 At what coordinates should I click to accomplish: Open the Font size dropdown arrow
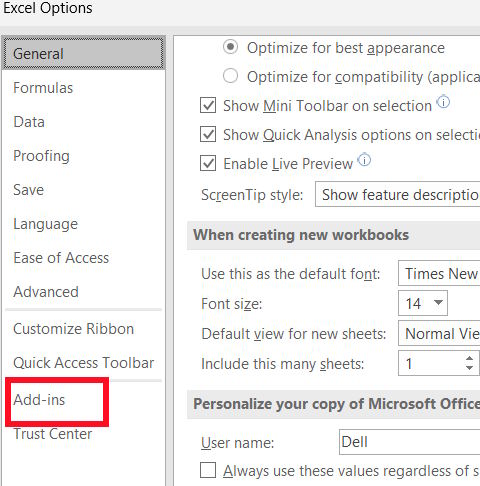[x=438, y=302]
